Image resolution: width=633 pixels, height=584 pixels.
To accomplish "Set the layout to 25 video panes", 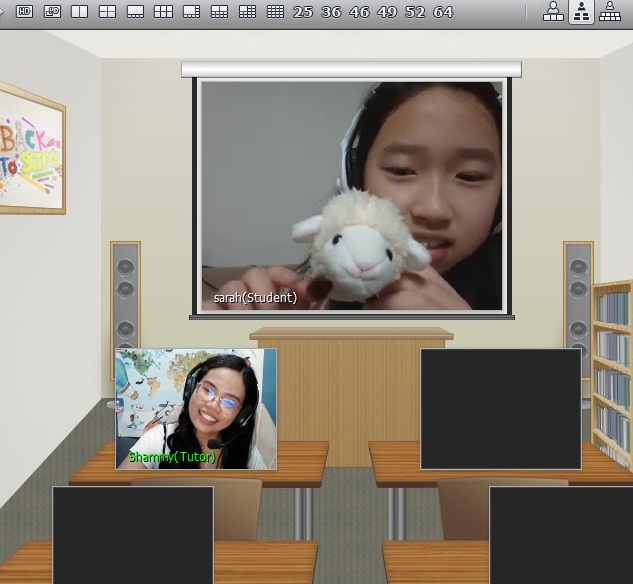I will click(x=303, y=12).
